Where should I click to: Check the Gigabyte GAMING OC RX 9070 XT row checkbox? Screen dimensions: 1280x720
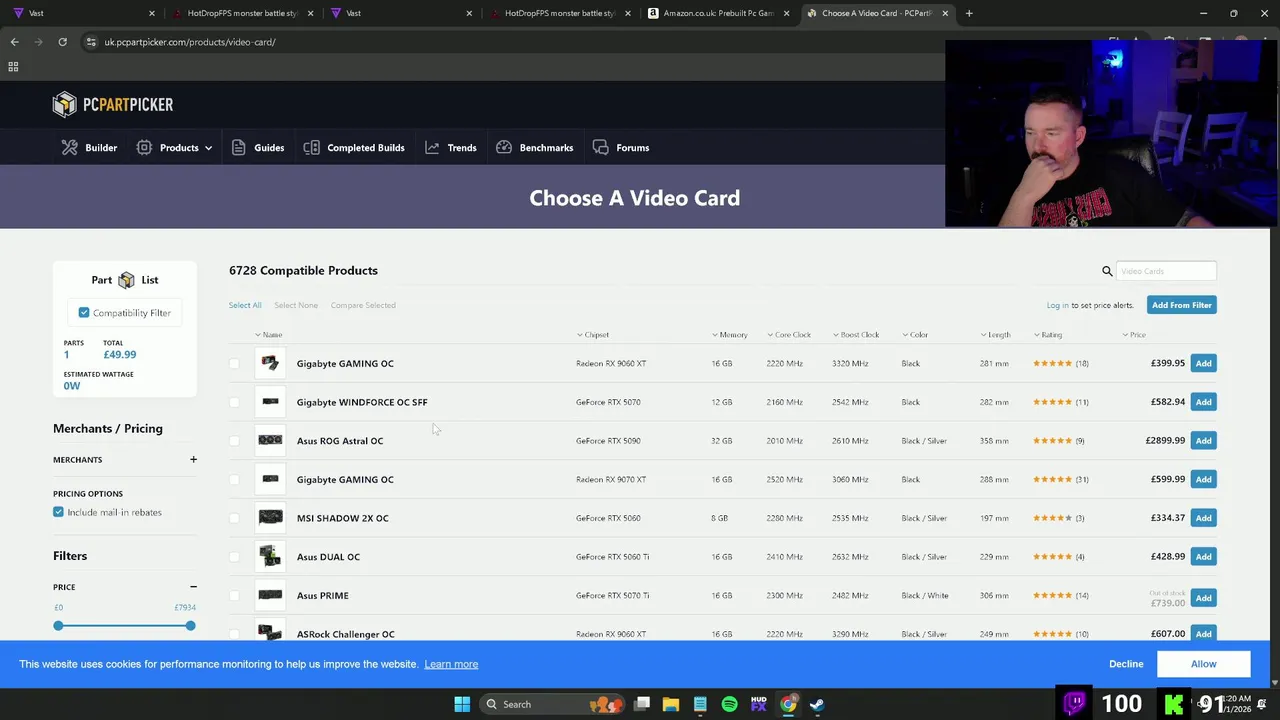pos(234,479)
